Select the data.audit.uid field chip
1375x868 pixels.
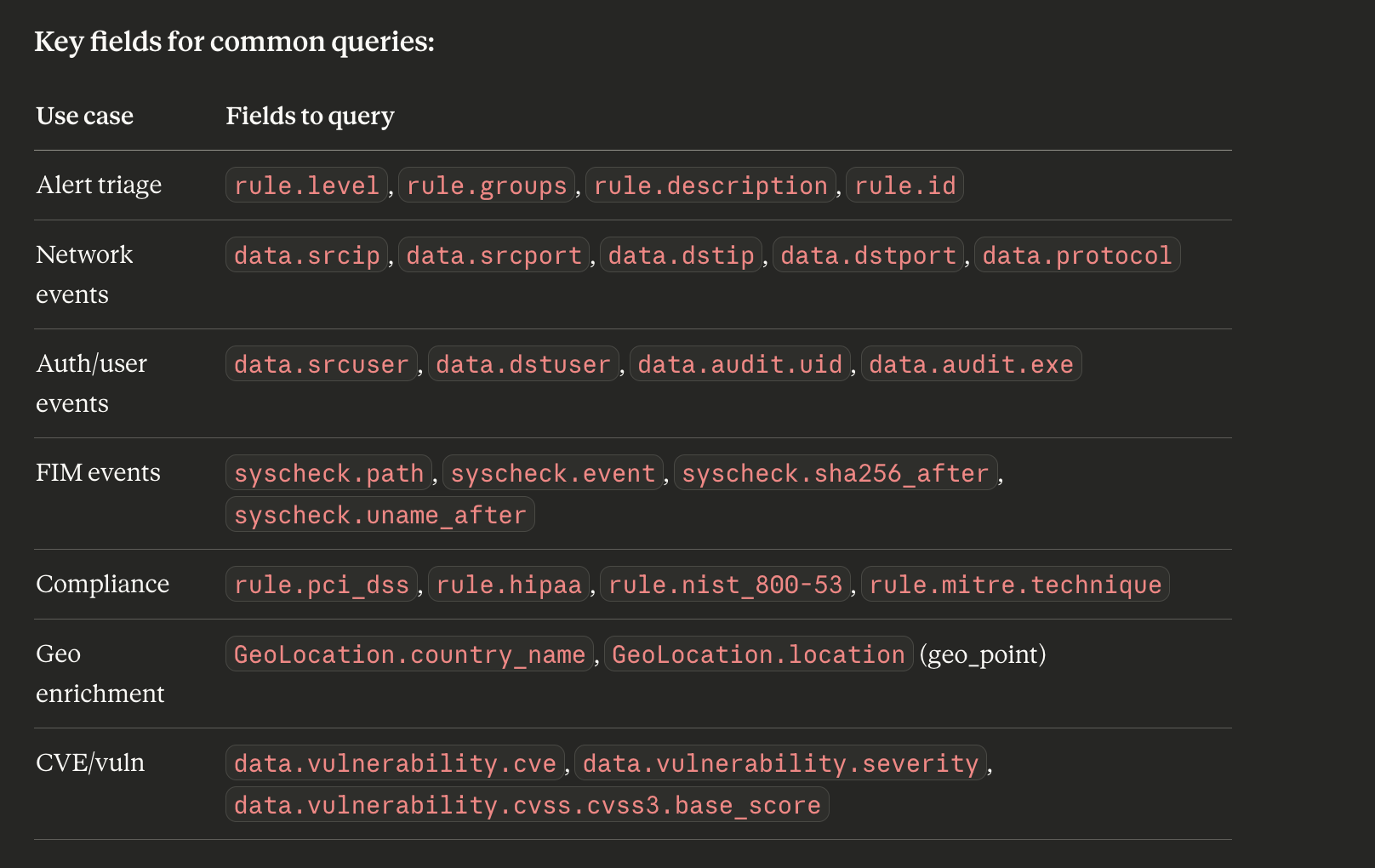tap(739, 364)
